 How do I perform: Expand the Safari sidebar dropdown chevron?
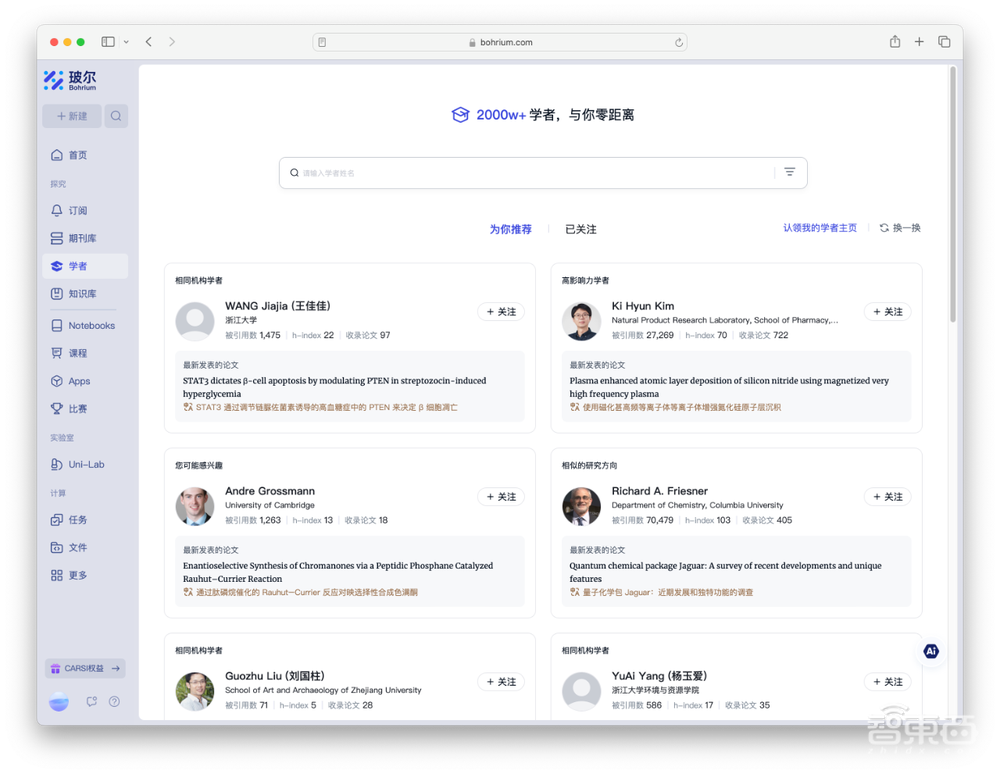[126, 42]
